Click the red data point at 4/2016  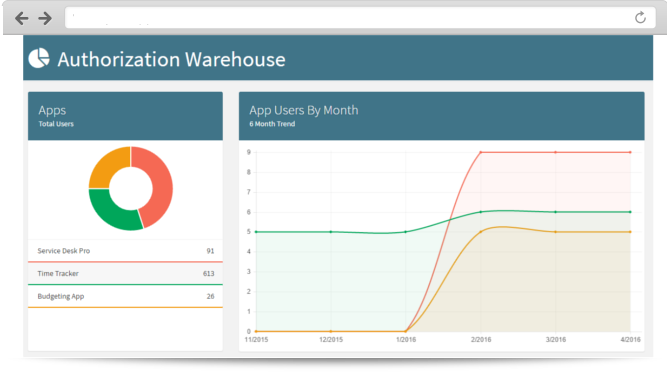coord(630,152)
